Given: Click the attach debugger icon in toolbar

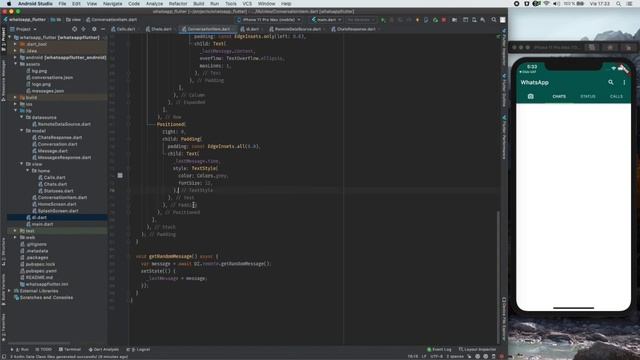Looking at the screenshot, I should click(x=435, y=20).
